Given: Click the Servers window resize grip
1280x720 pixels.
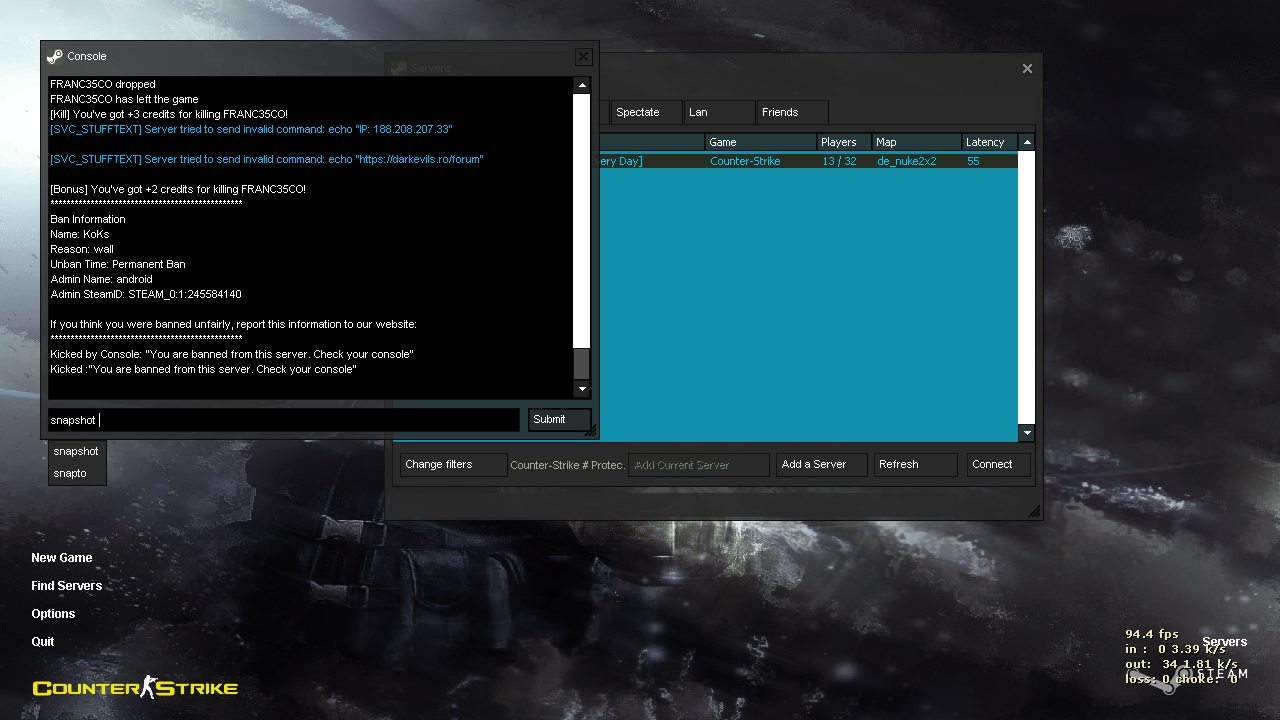Looking at the screenshot, I should pyautogui.click(x=1034, y=511).
